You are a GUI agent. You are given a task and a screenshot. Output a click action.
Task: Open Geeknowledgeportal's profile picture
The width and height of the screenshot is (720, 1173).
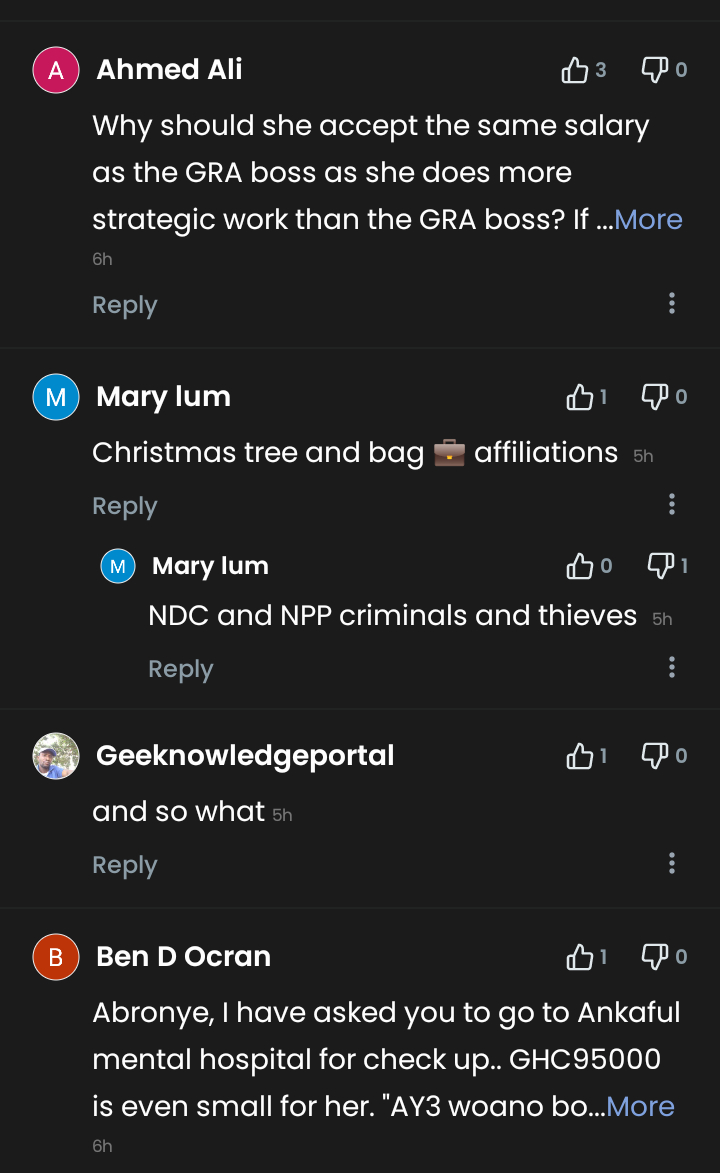(56, 756)
